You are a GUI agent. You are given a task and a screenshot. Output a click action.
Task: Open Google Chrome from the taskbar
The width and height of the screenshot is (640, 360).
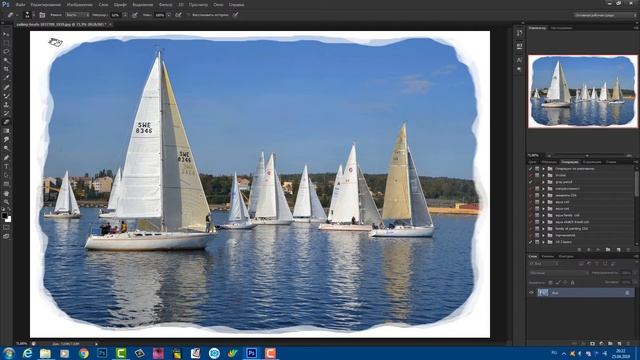click(83, 353)
